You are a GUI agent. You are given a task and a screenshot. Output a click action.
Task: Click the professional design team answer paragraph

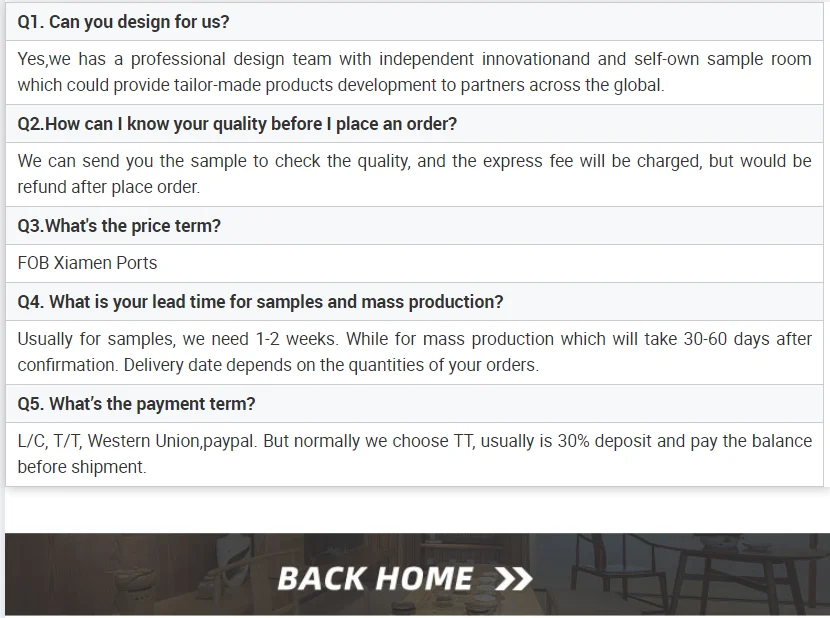tap(414, 72)
